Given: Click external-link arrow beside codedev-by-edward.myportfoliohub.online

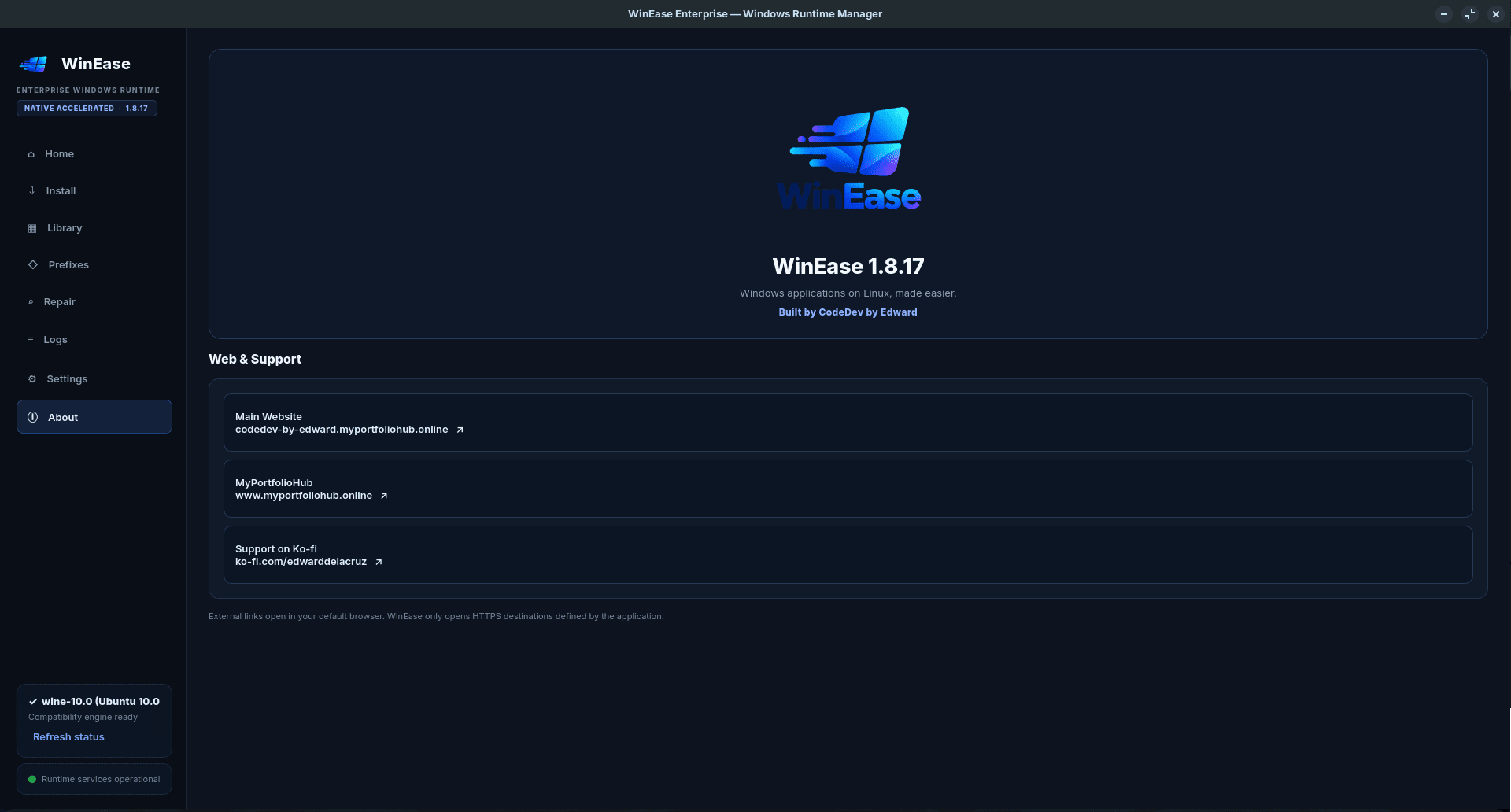Looking at the screenshot, I should tap(460, 430).
